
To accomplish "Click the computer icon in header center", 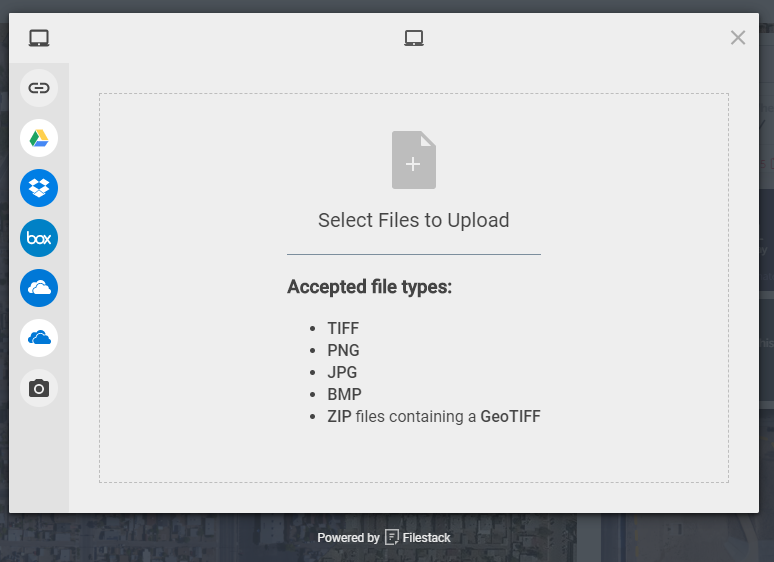I will (414, 38).
